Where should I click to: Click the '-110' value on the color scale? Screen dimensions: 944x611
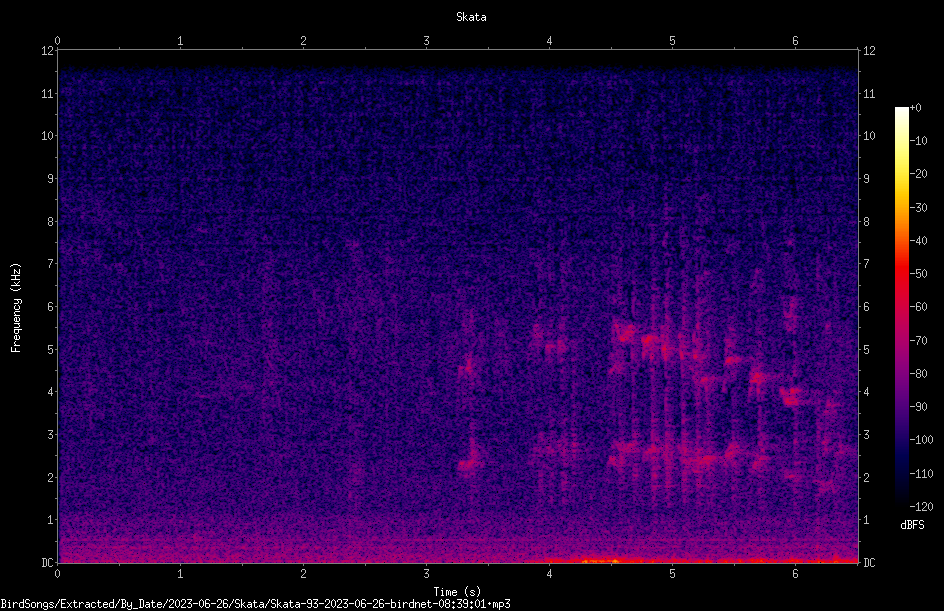[922, 474]
